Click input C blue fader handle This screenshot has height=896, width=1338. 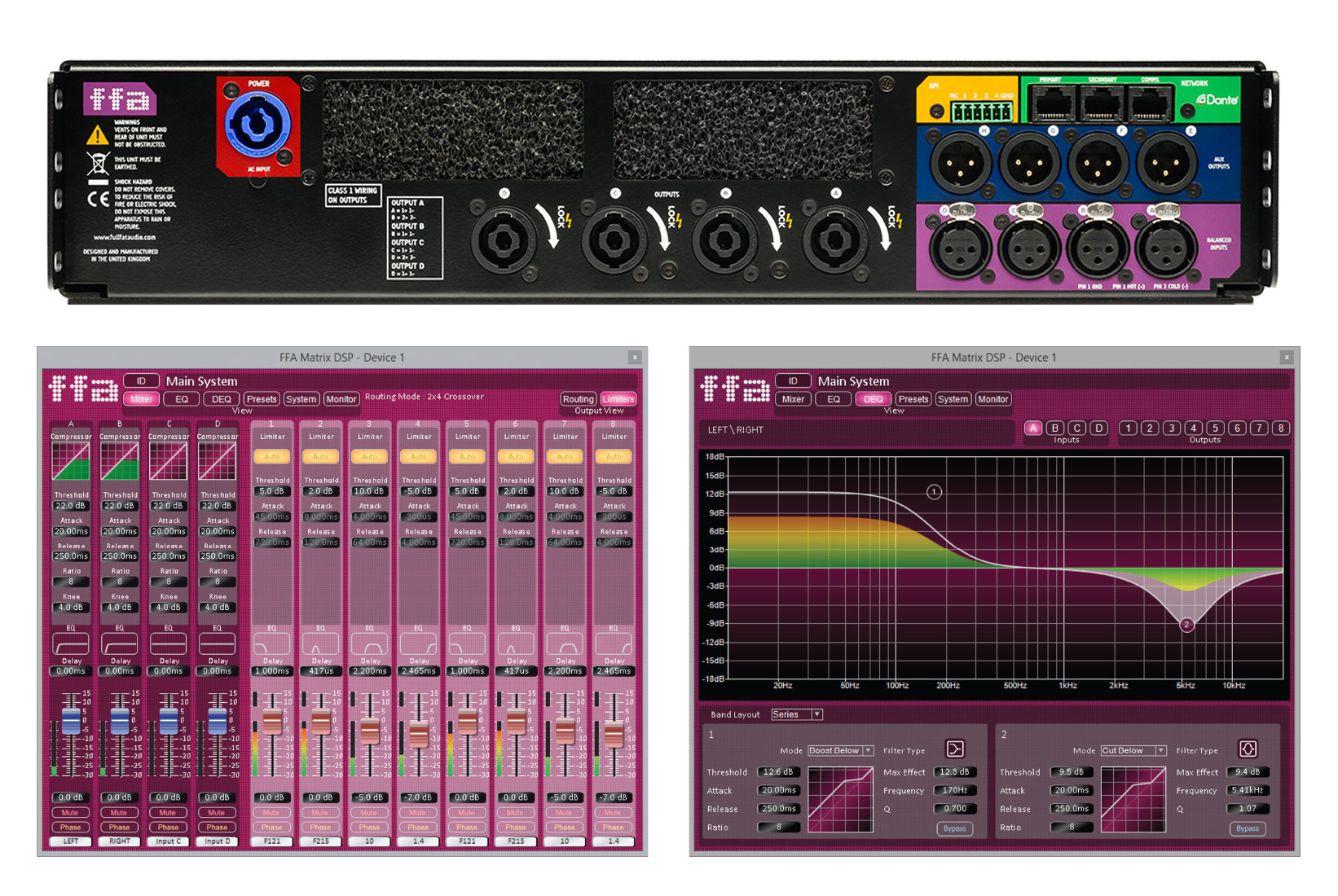click(169, 720)
